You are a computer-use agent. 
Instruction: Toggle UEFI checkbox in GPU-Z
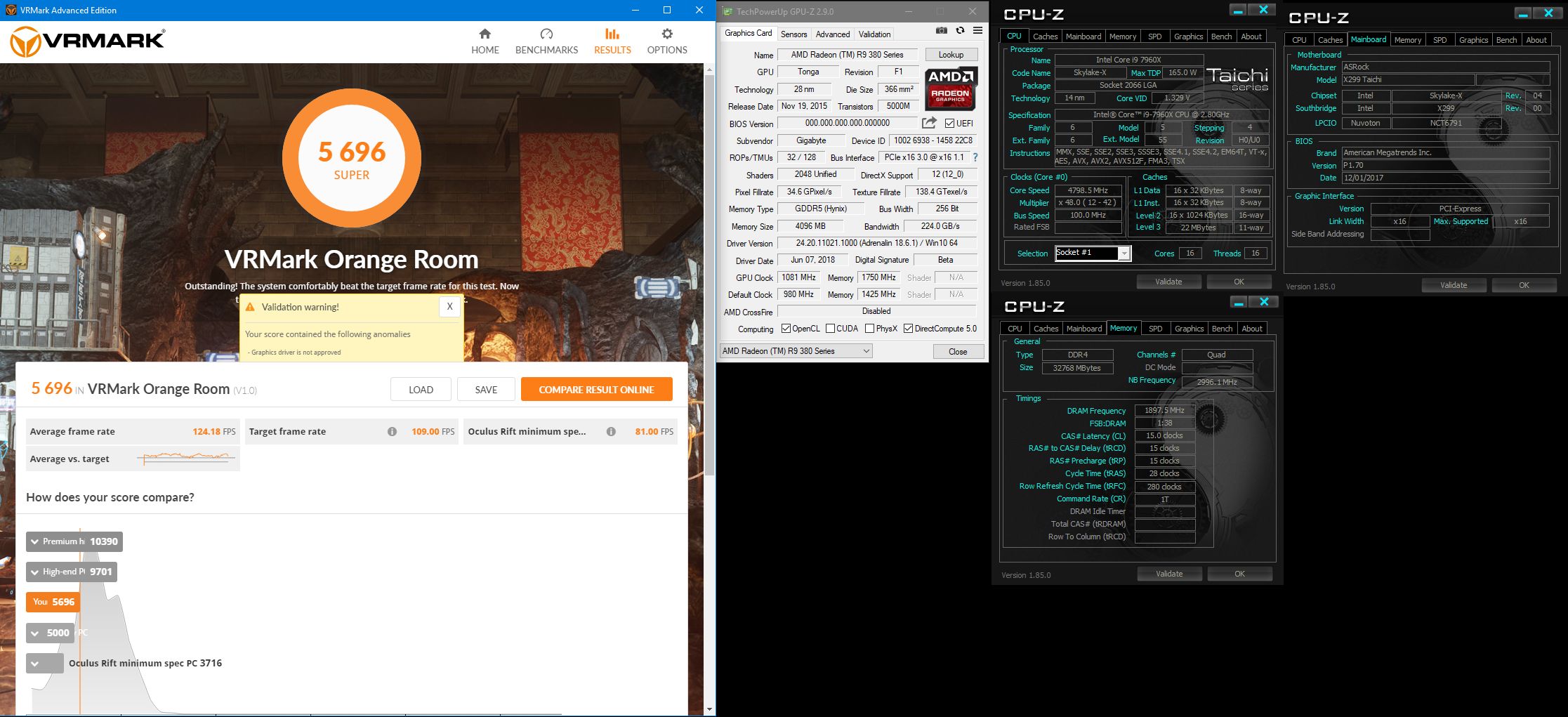[949, 123]
